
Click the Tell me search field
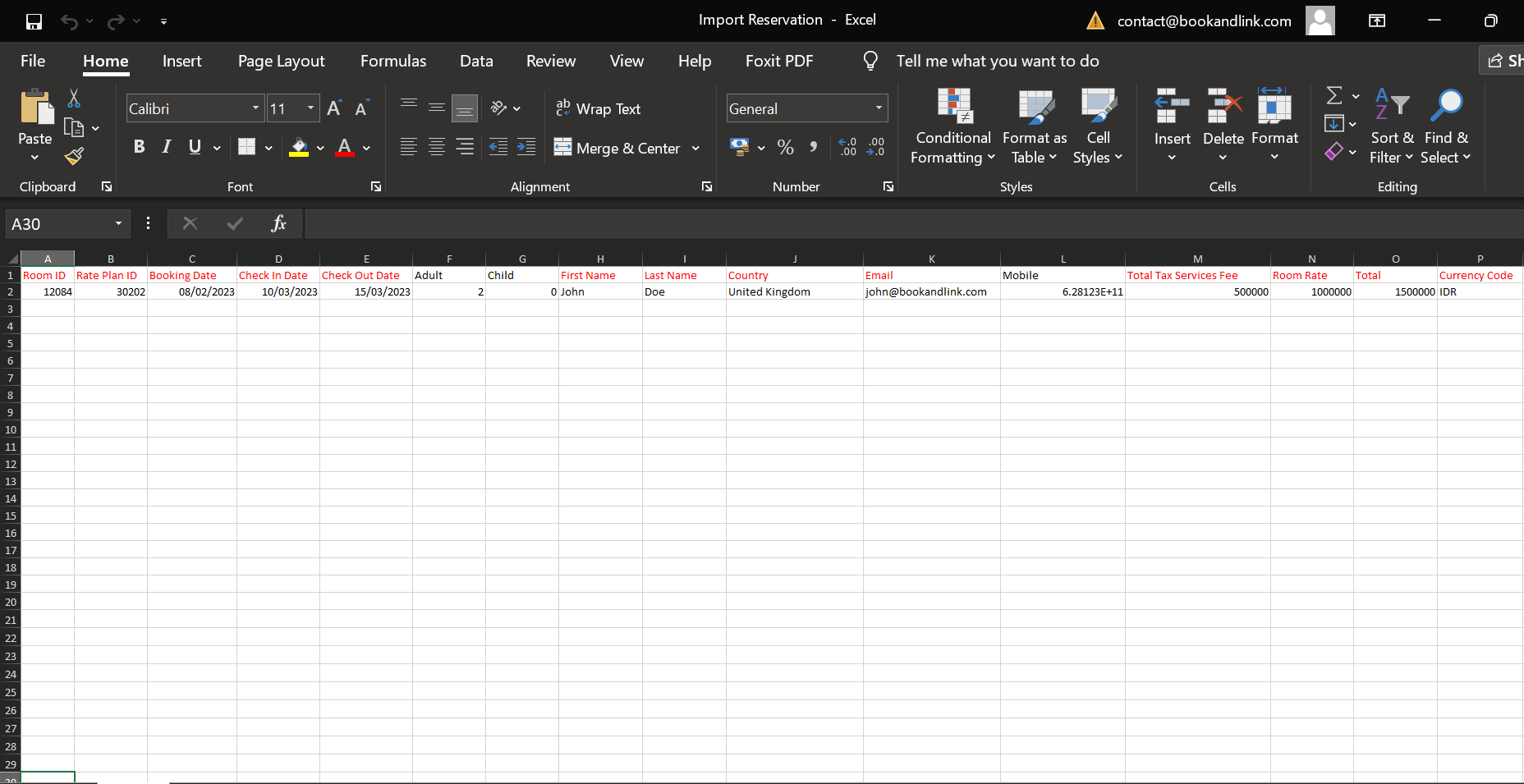997,61
